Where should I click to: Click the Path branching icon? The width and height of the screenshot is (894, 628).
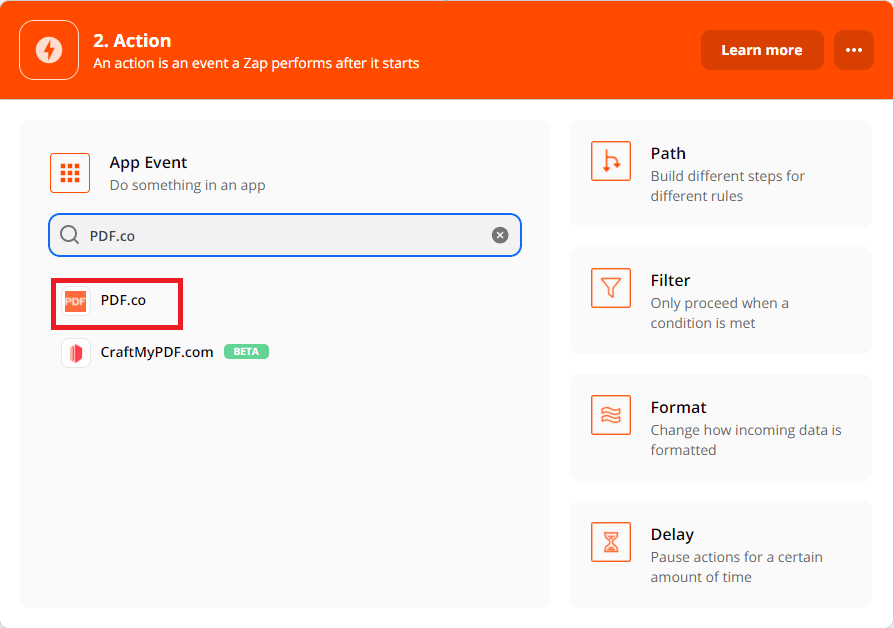point(610,161)
